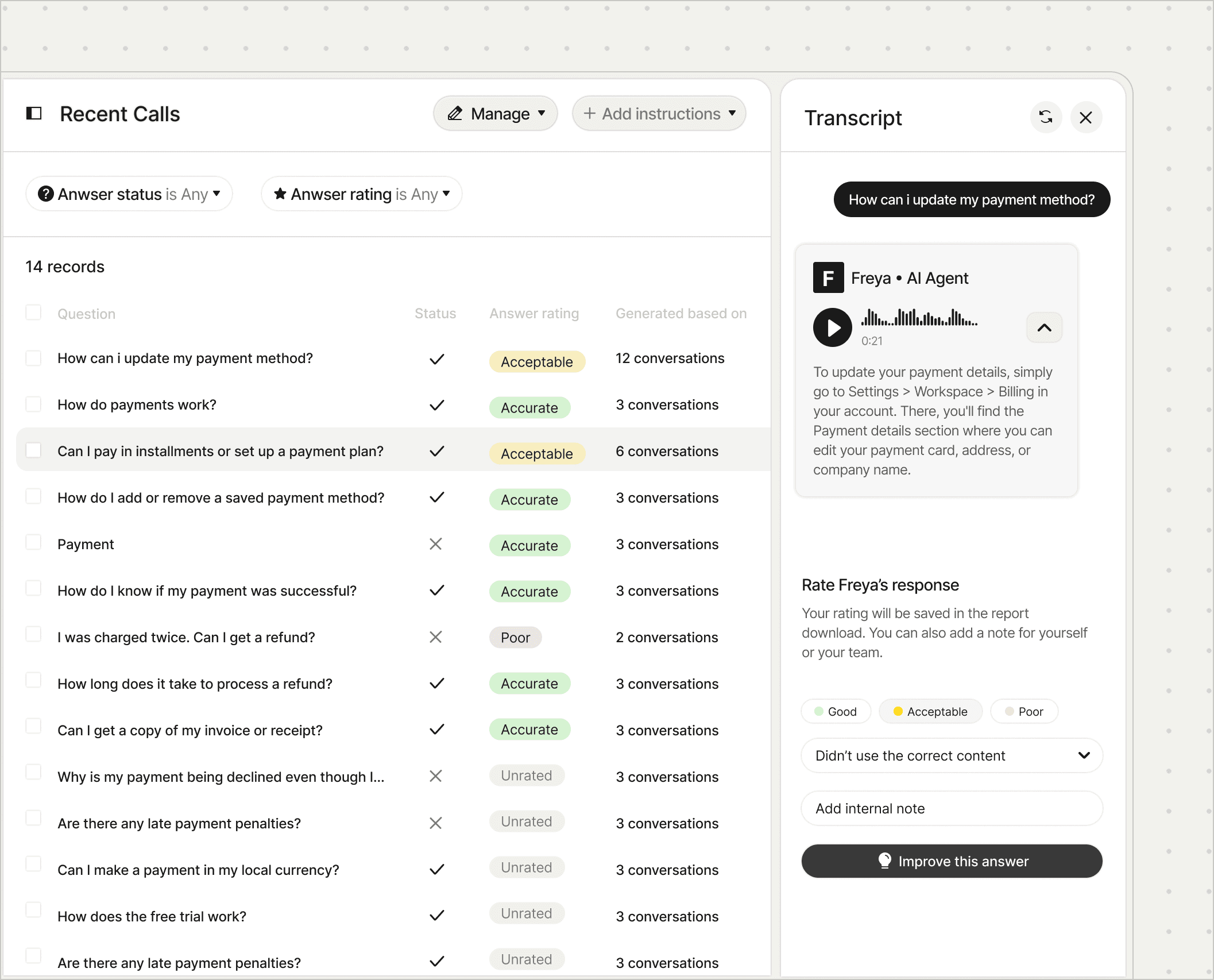Check the select-all checkbox in header
The height and width of the screenshot is (980, 1214).
(x=33, y=312)
